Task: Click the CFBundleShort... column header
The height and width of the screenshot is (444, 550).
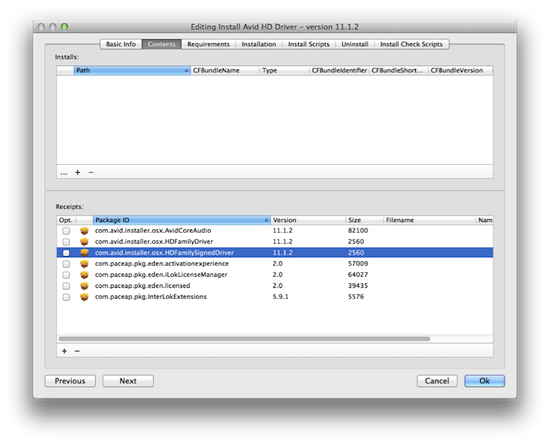Action: click(x=398, y=70)
